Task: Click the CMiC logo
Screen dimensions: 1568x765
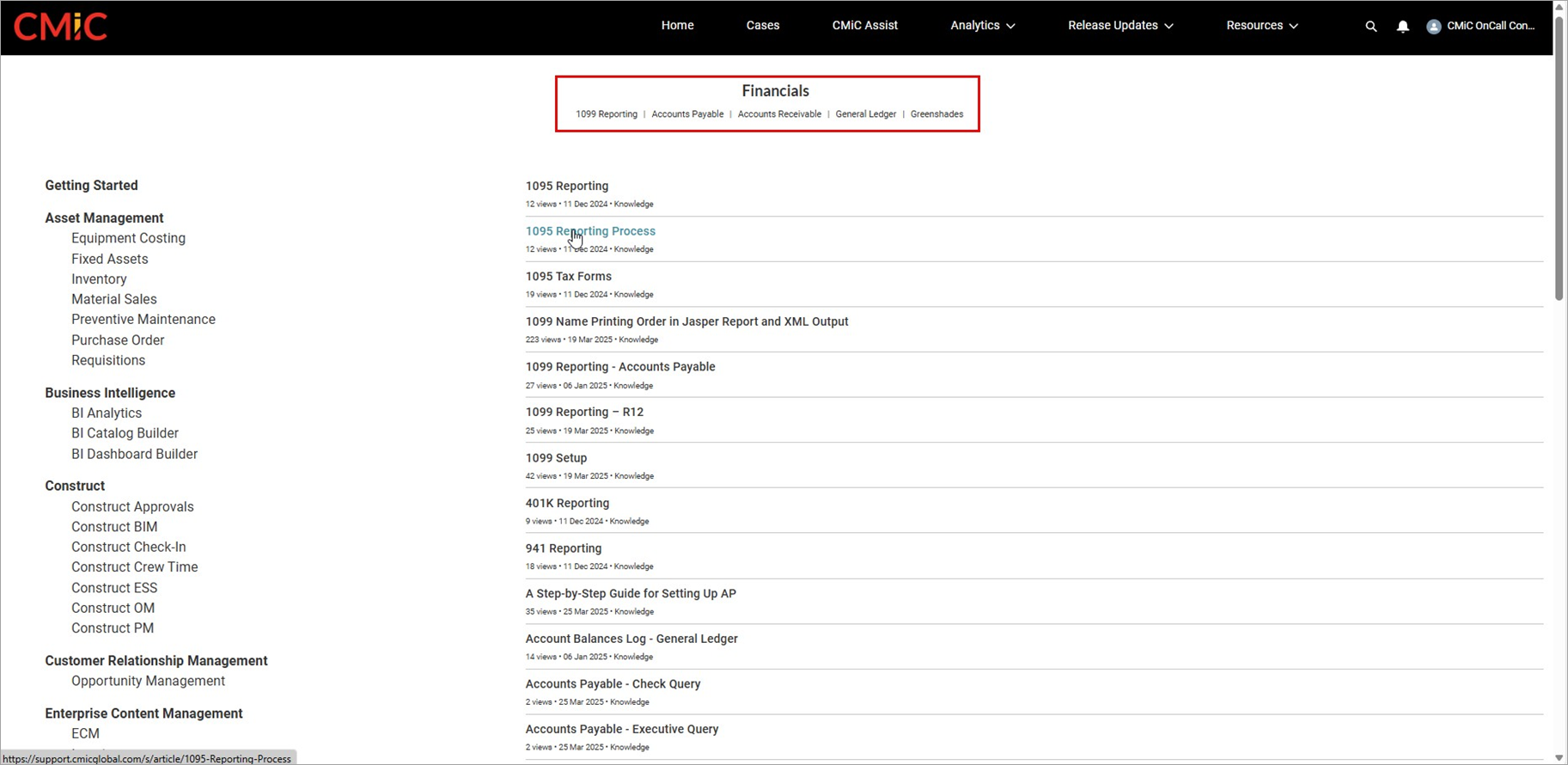Action: (x=60, y=26)
